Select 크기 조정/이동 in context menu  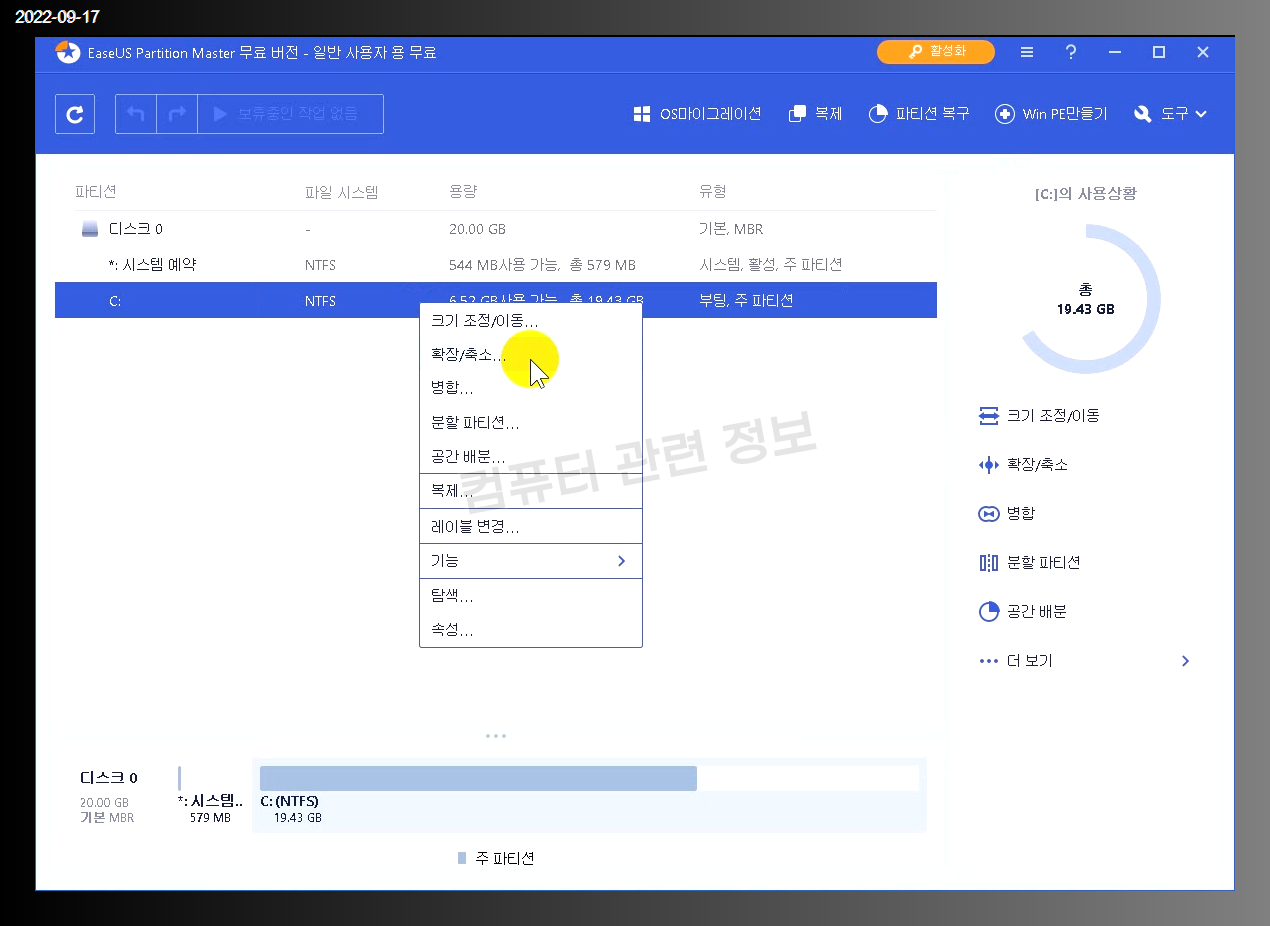530,321
